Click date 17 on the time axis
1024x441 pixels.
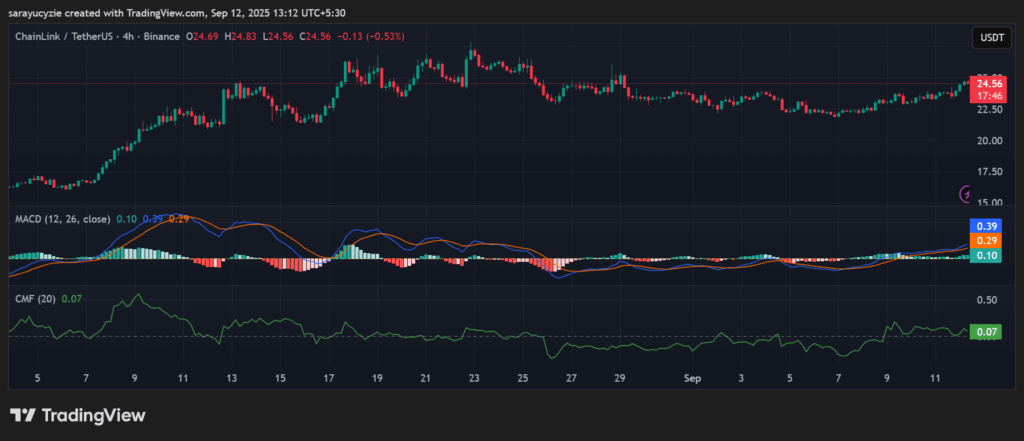(328, 378)
